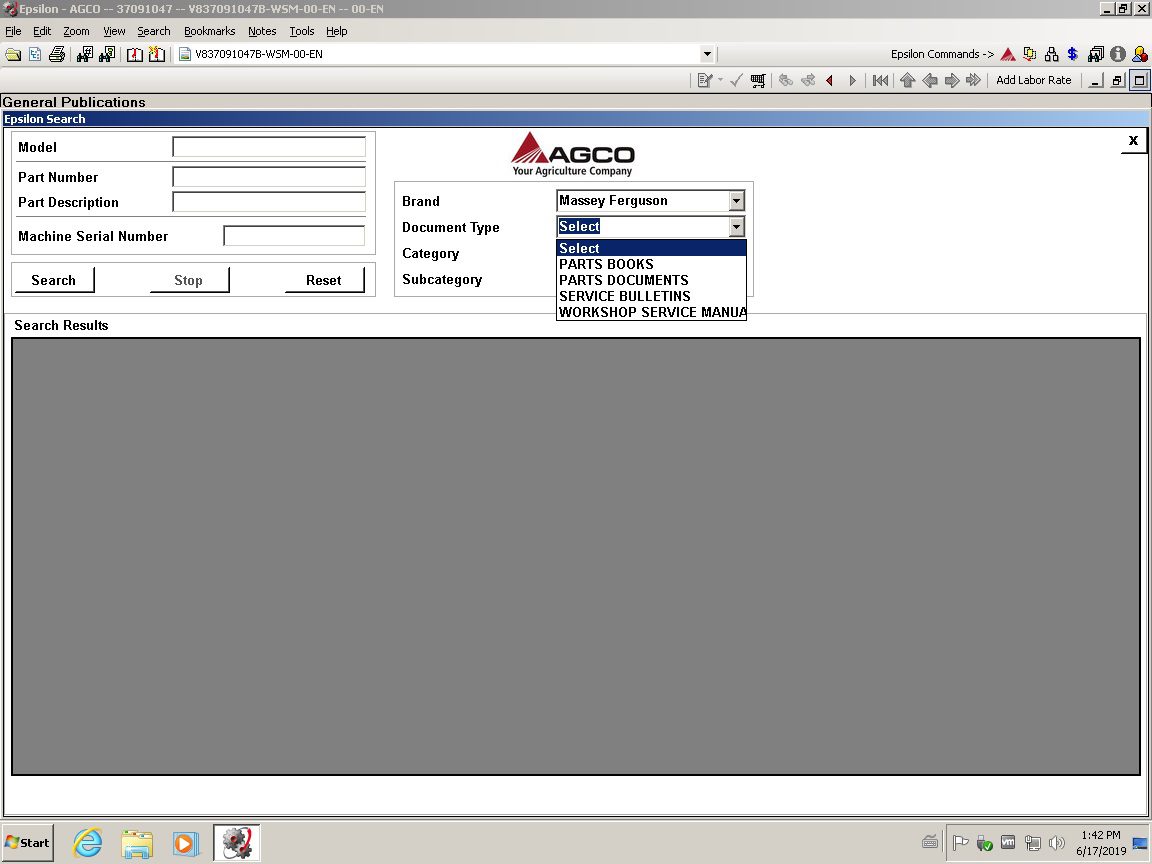Screen dimensions: 1152x864
Task: Open the Notes menu
Action: coord(262,31)
